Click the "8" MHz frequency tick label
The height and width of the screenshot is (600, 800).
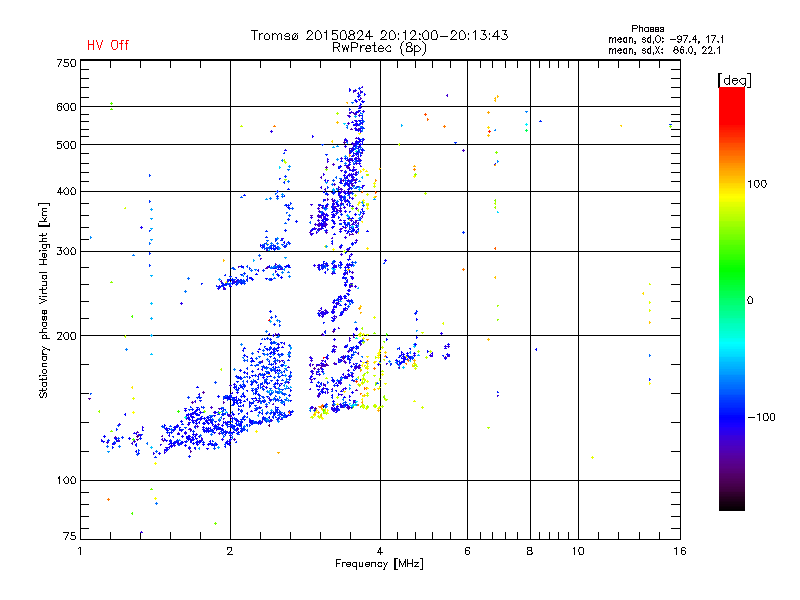[x=530, y=551]
